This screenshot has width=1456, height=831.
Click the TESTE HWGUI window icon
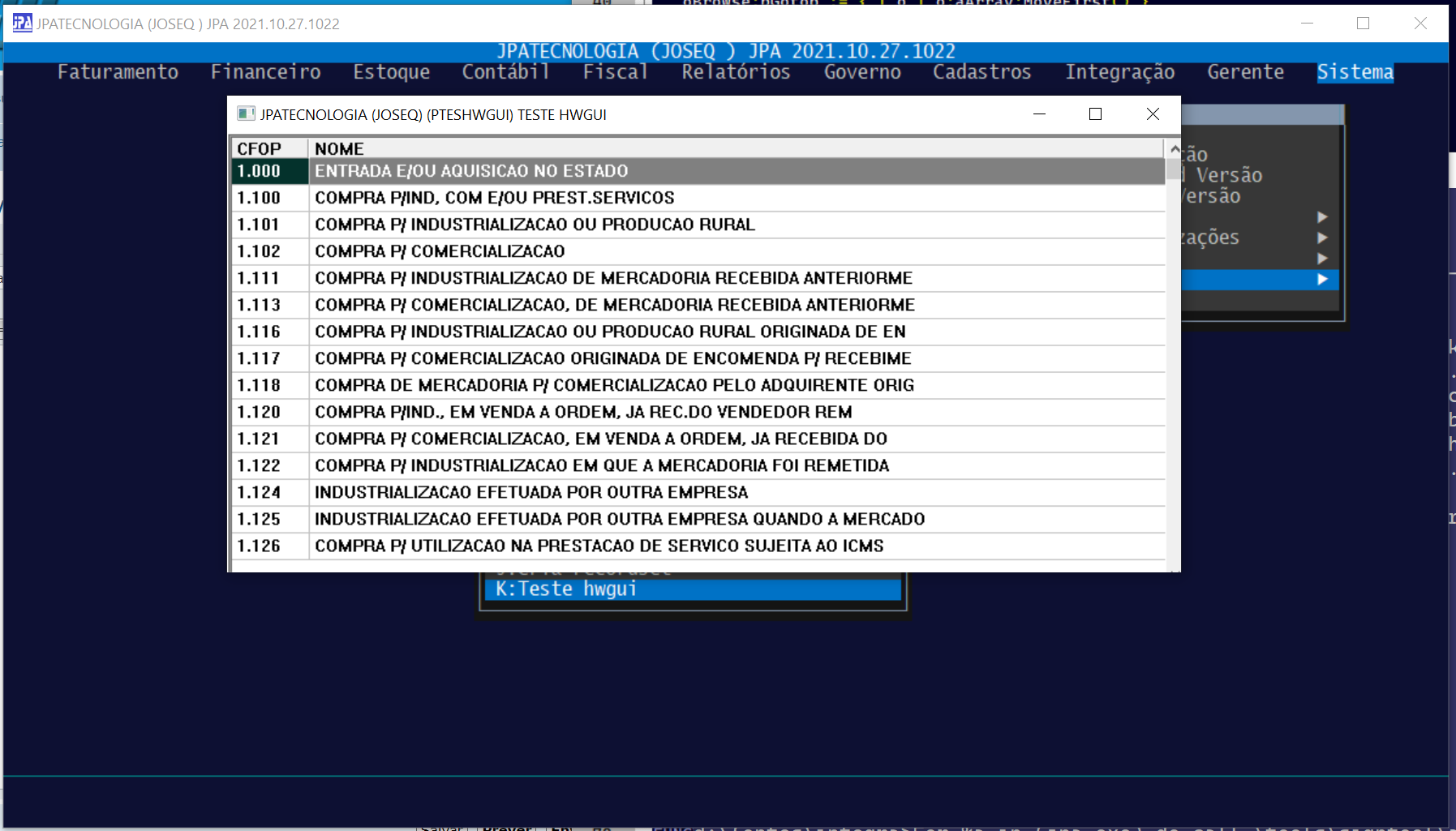tap(246, 114)
